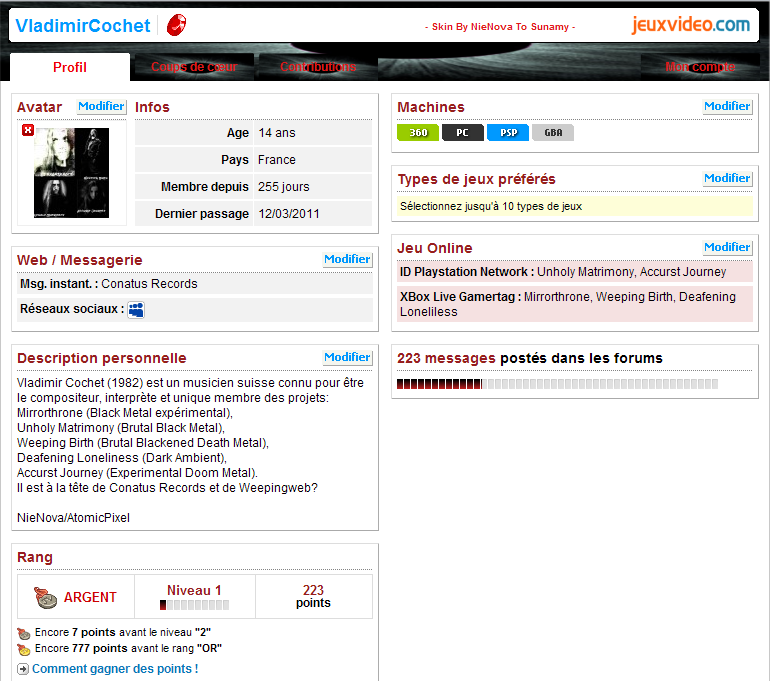Viewport: 770px width, 693px height.
Task: Click the medal icon beside 'Encore 7 points'
Action: [x=24, y=633]
